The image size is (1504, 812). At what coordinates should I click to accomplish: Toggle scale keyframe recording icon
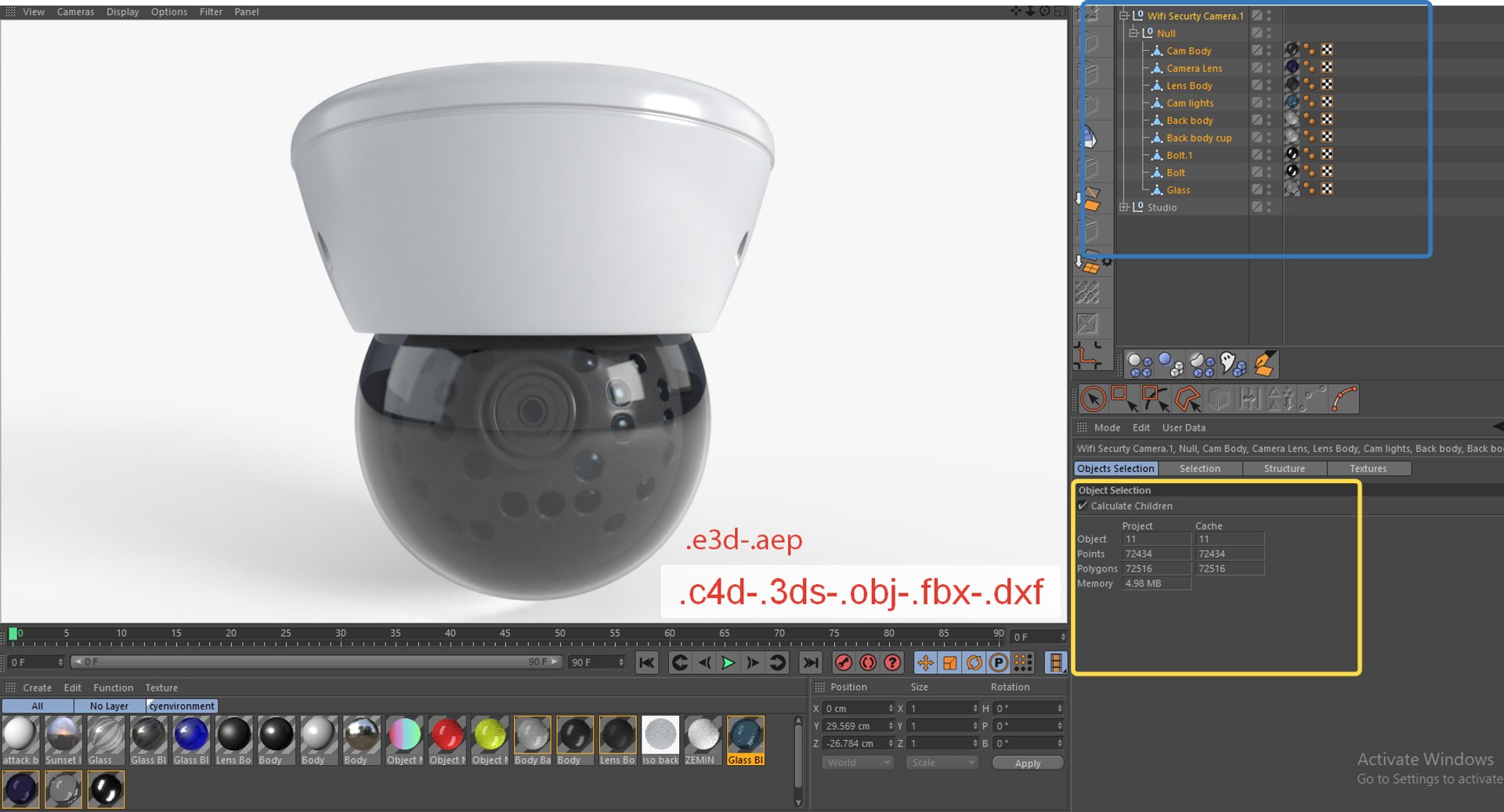click(x=949, y=662)
